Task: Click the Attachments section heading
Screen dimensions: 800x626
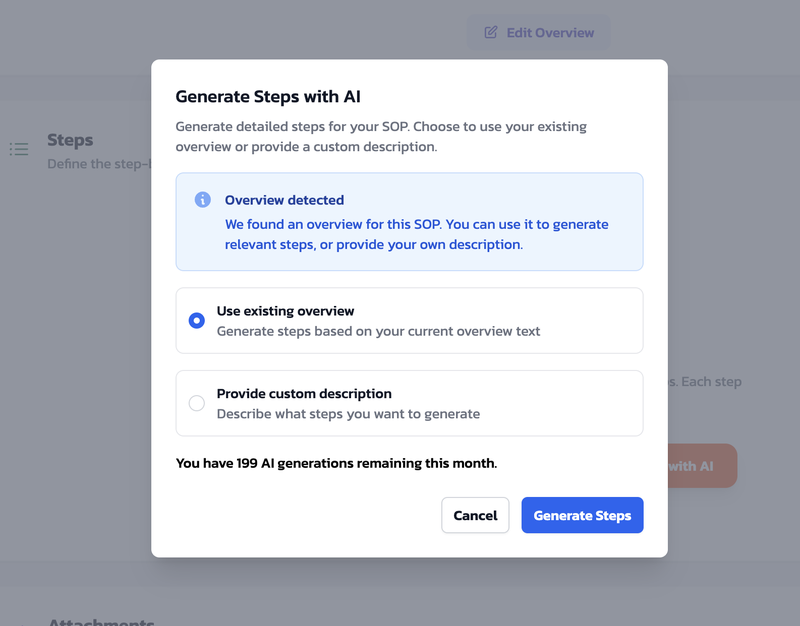Action: point(101,621)
